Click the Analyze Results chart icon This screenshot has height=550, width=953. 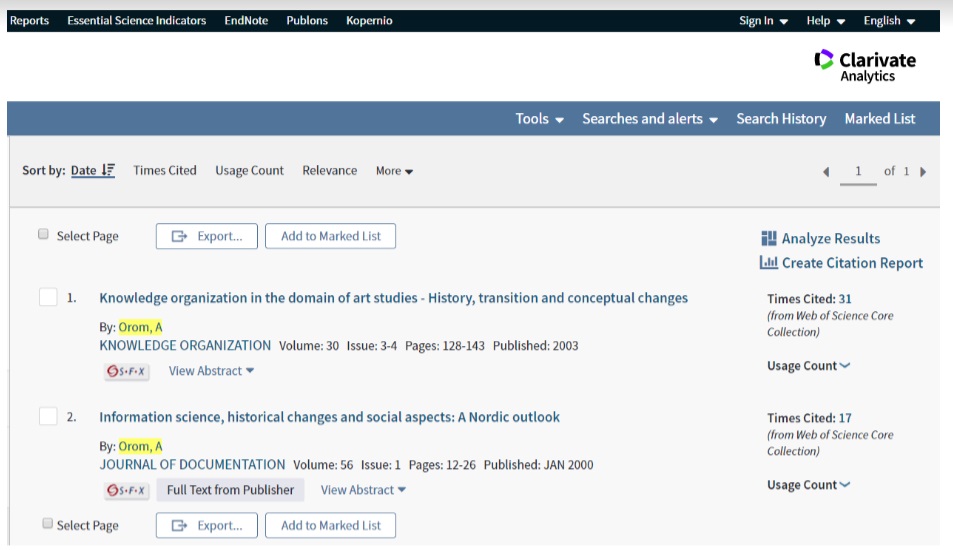coord(769,238)
